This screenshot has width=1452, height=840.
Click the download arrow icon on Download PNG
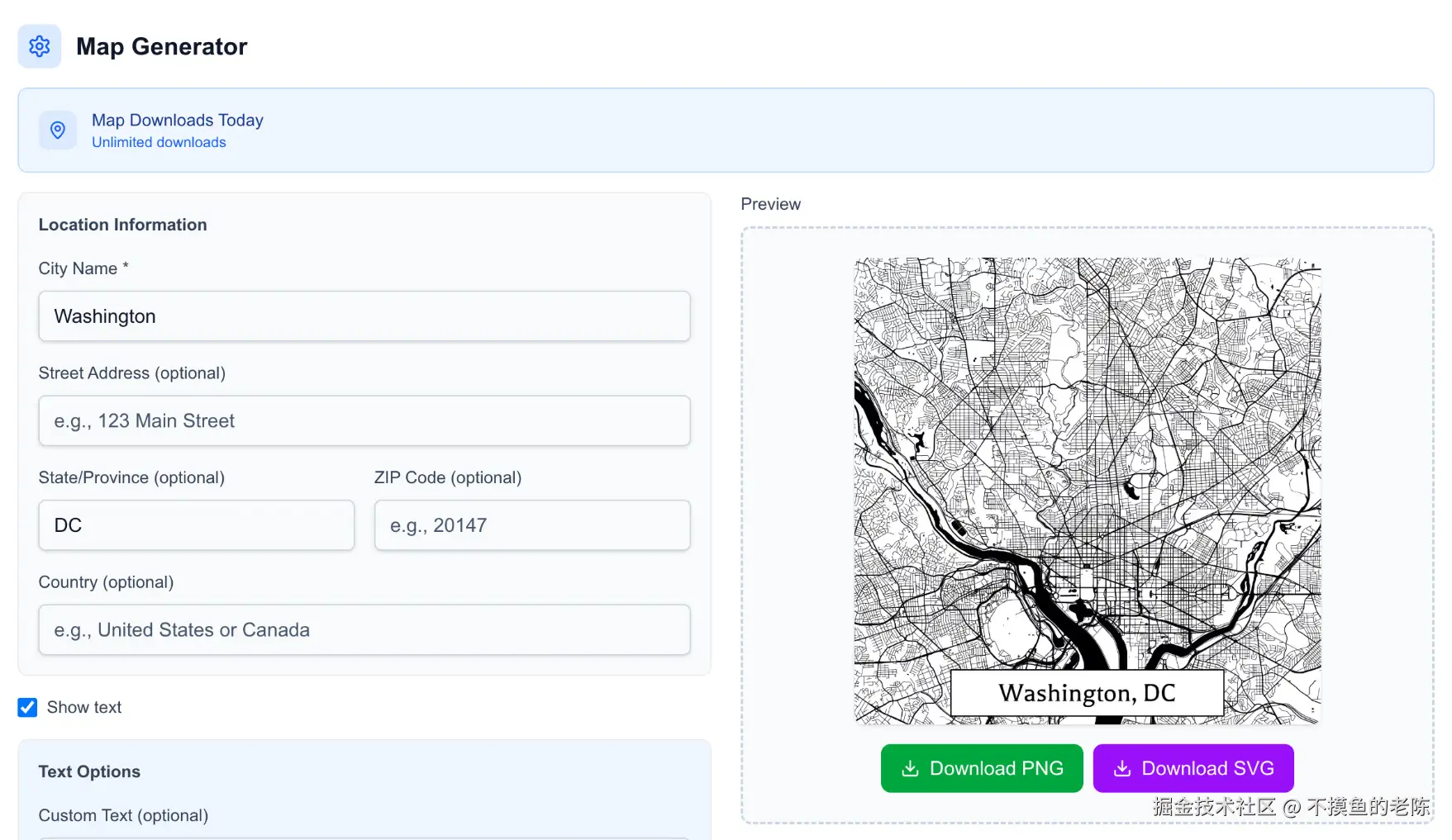[910, 769]
